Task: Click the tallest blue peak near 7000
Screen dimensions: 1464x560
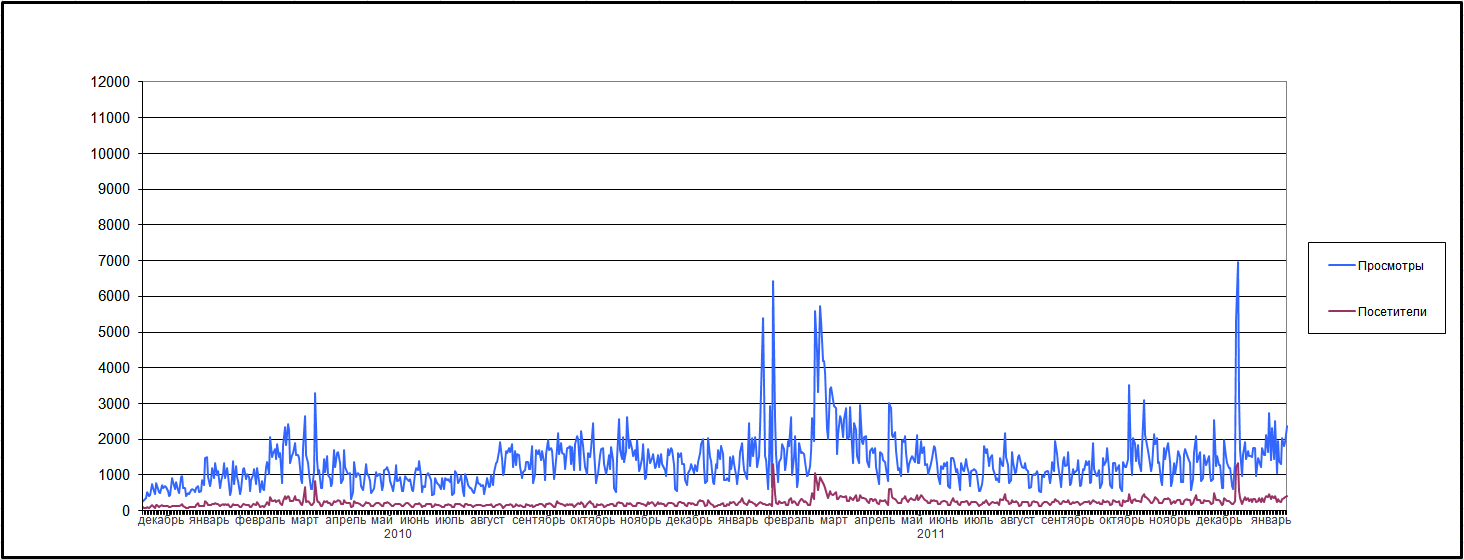Action: pyautogui.click(x=1238, y=264)
